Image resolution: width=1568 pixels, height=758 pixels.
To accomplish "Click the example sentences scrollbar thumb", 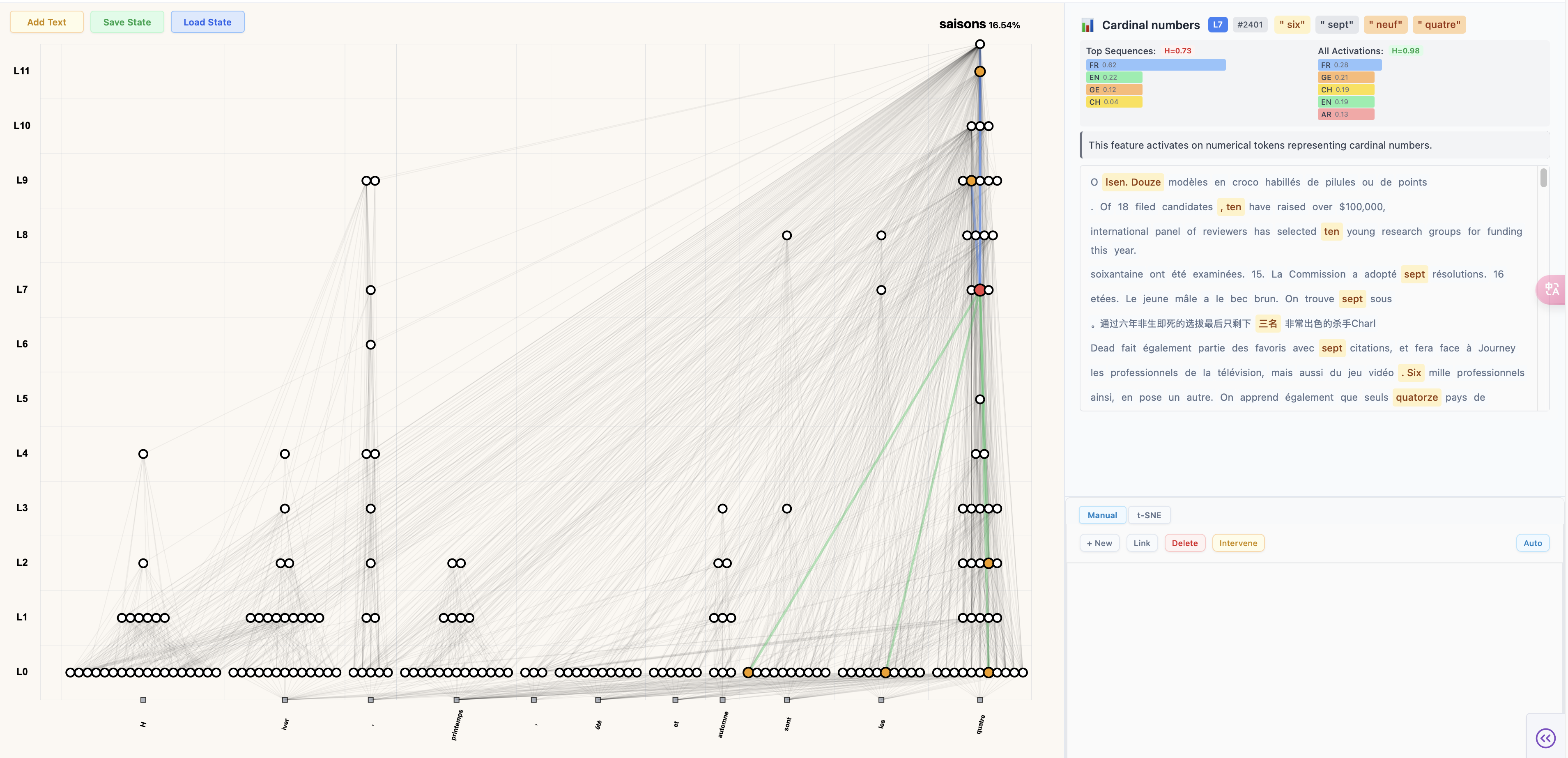I will pos(1543,178).
